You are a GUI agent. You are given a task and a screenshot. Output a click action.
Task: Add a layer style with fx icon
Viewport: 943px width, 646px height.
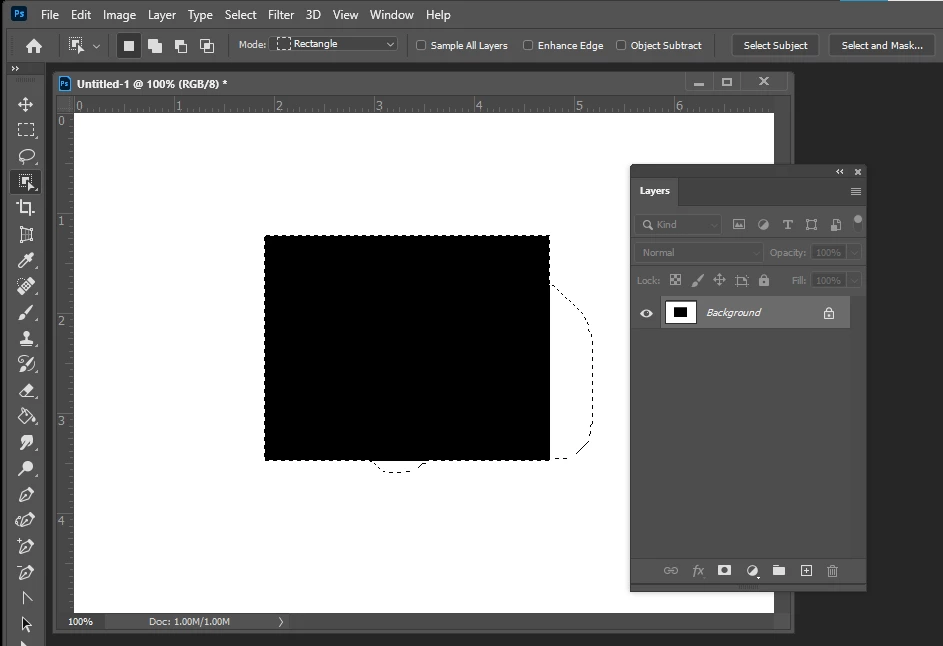tap(698, 571)
